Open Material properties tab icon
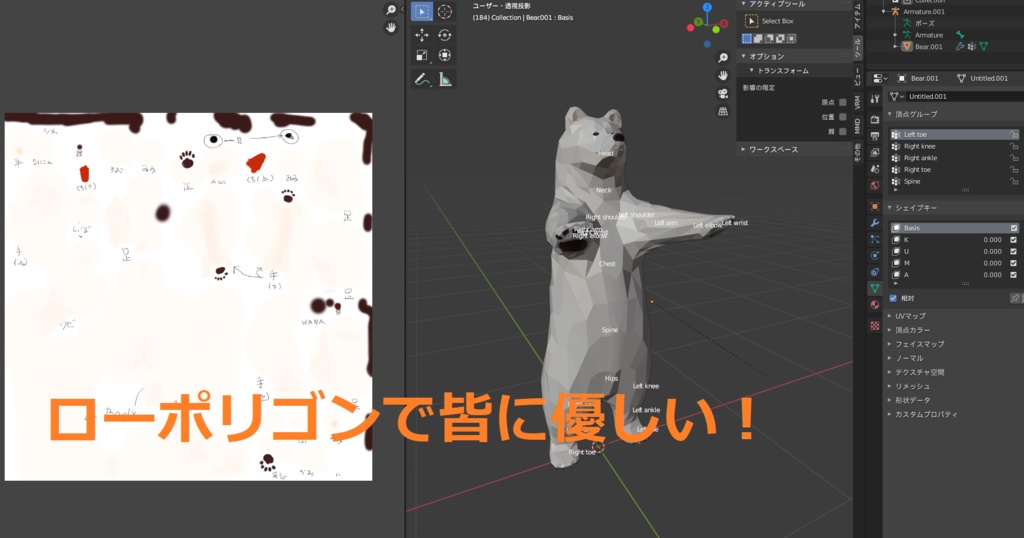 (875, 304)
